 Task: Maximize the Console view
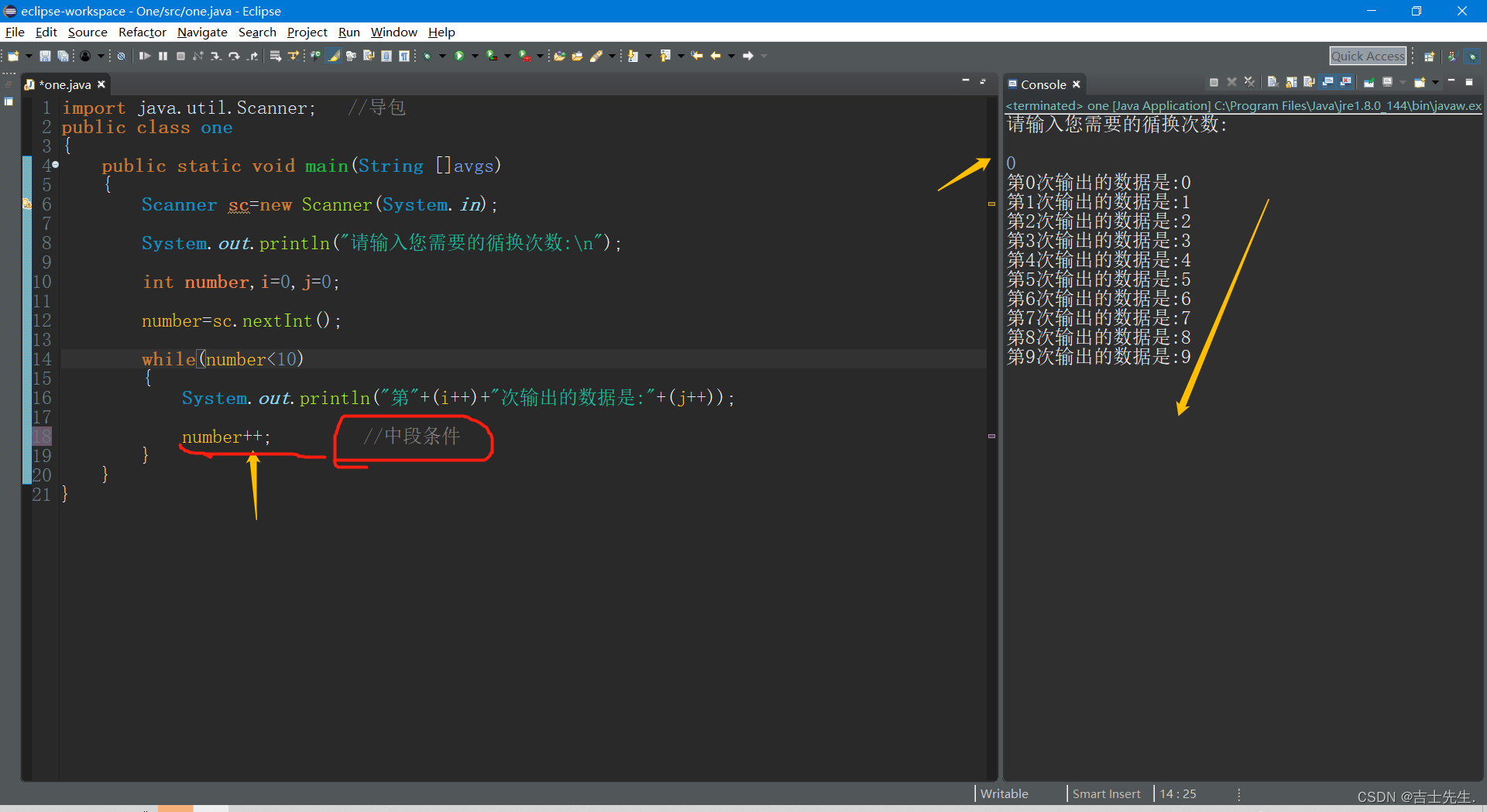coord(1469,82)
